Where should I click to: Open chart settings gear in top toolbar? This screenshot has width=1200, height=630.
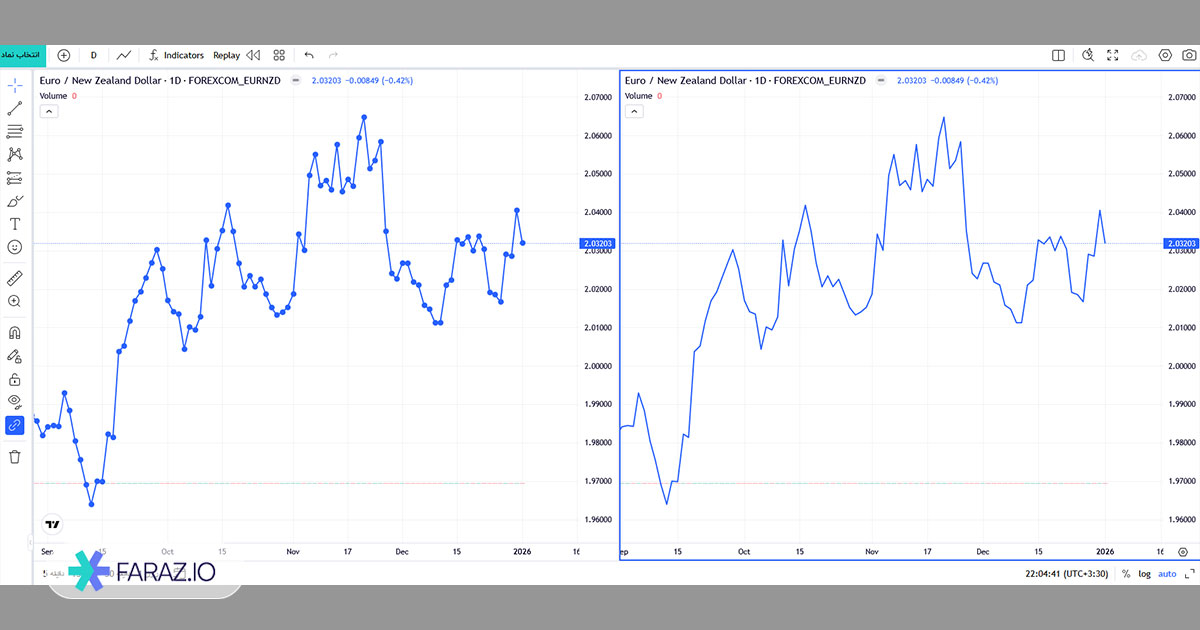[1165, 56]
